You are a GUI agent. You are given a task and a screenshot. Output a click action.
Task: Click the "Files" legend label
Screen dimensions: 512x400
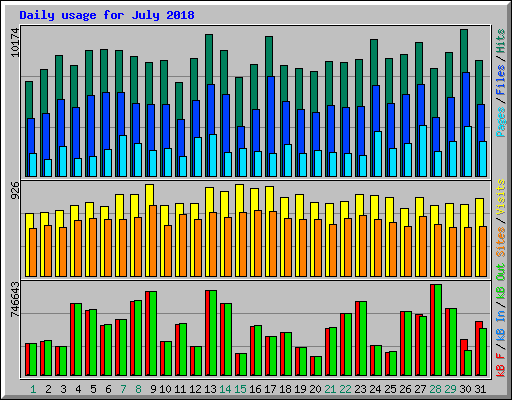click(x=501, y=80)
